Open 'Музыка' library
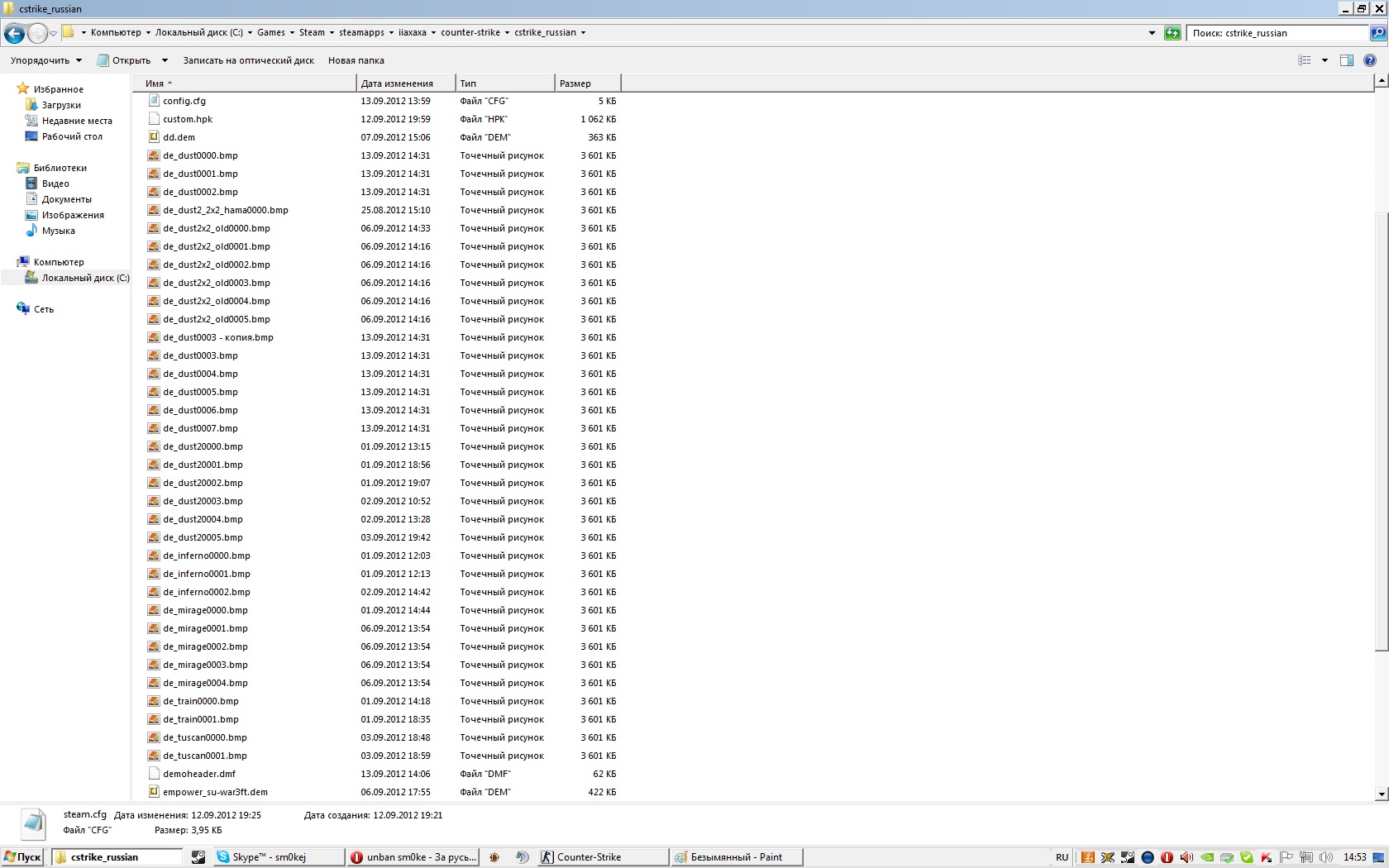Image resolution: width=1389 pixels, height=868 pixels. 59,231
